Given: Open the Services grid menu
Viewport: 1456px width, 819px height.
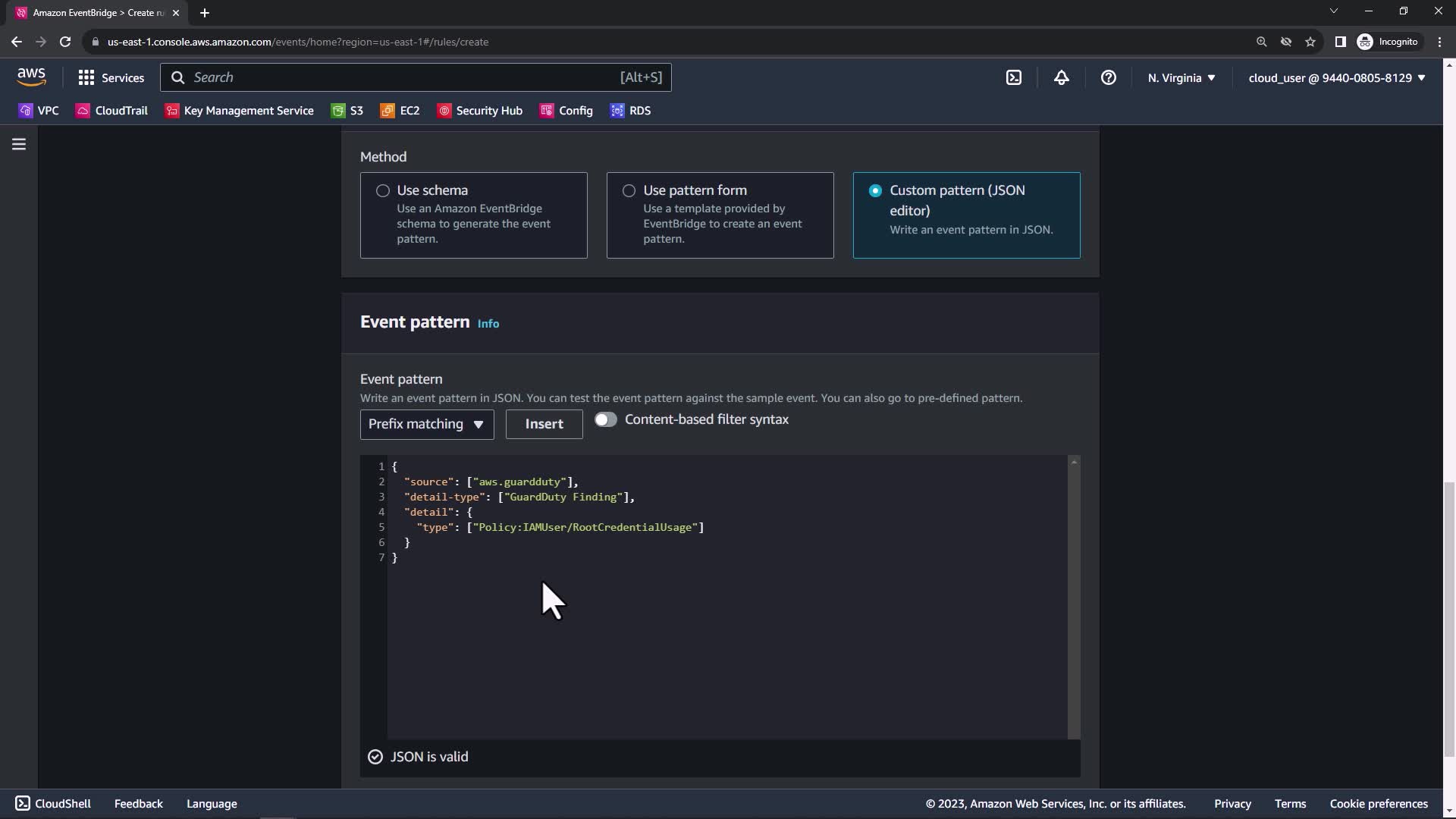Looking at the screenshot, I should click(x=111, y=77).
